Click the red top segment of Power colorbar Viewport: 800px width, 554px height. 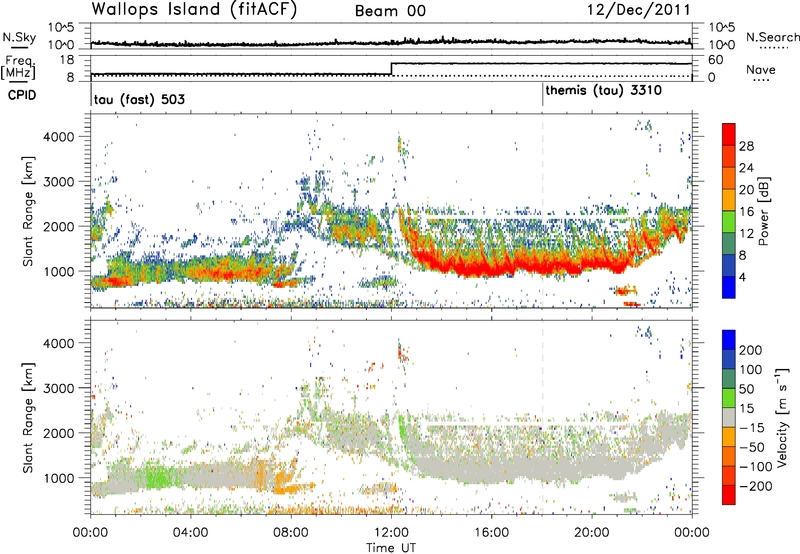click(729, 134)
